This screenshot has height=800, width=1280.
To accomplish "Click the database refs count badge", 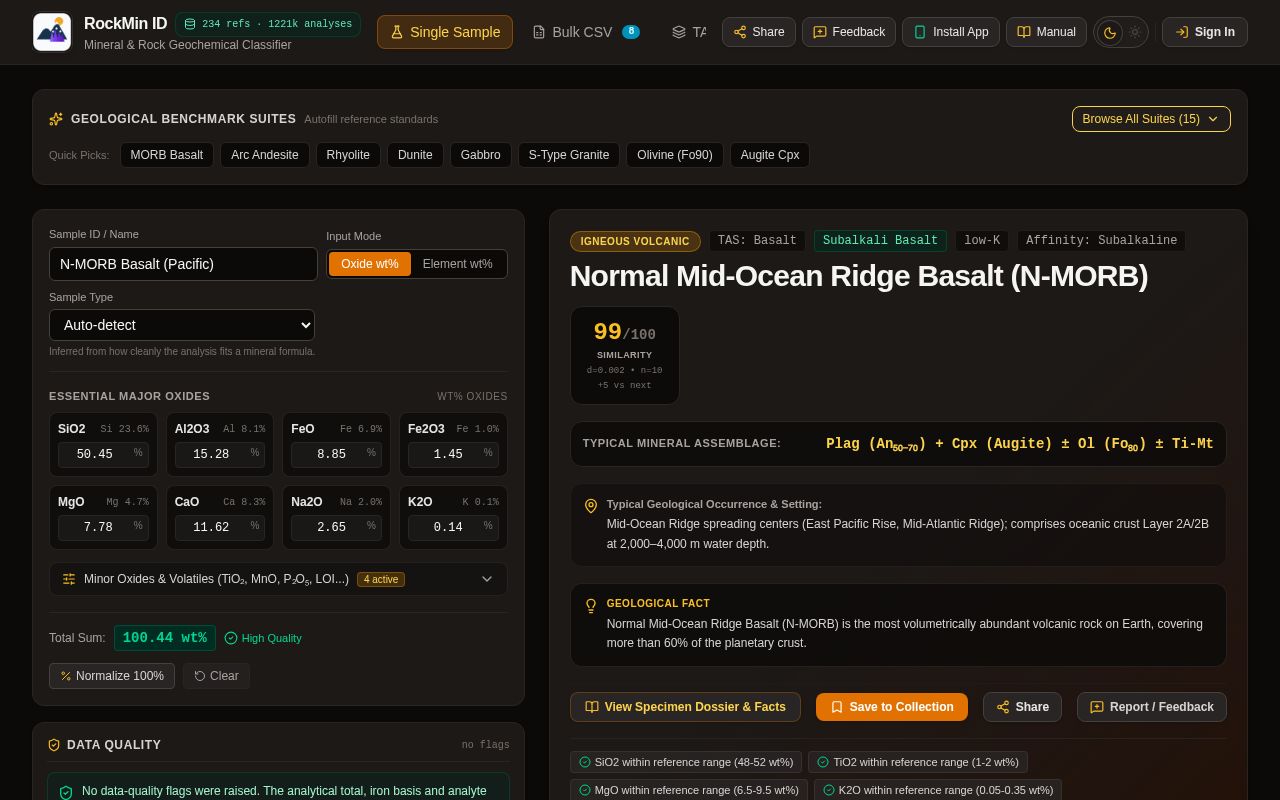I will tap(268, 24).
